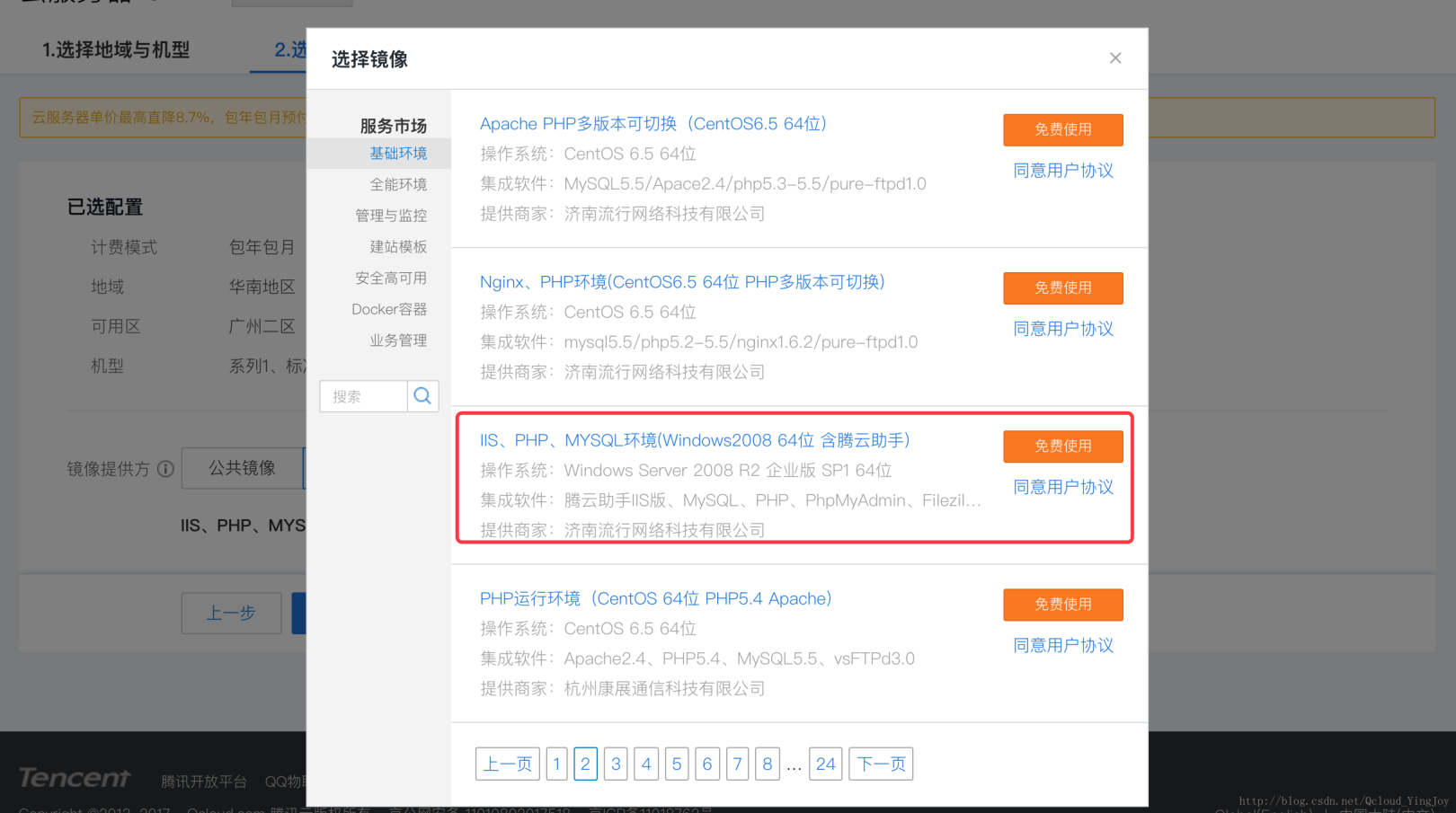Open 同意用户协议 for Apache PHP image

coord(1063,171)
